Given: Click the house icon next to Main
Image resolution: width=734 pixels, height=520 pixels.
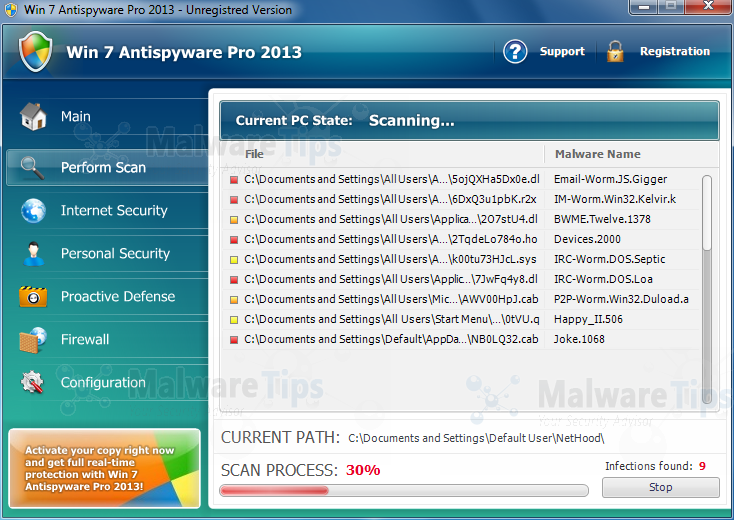Looking at the screenshot, I should point(33,117).
